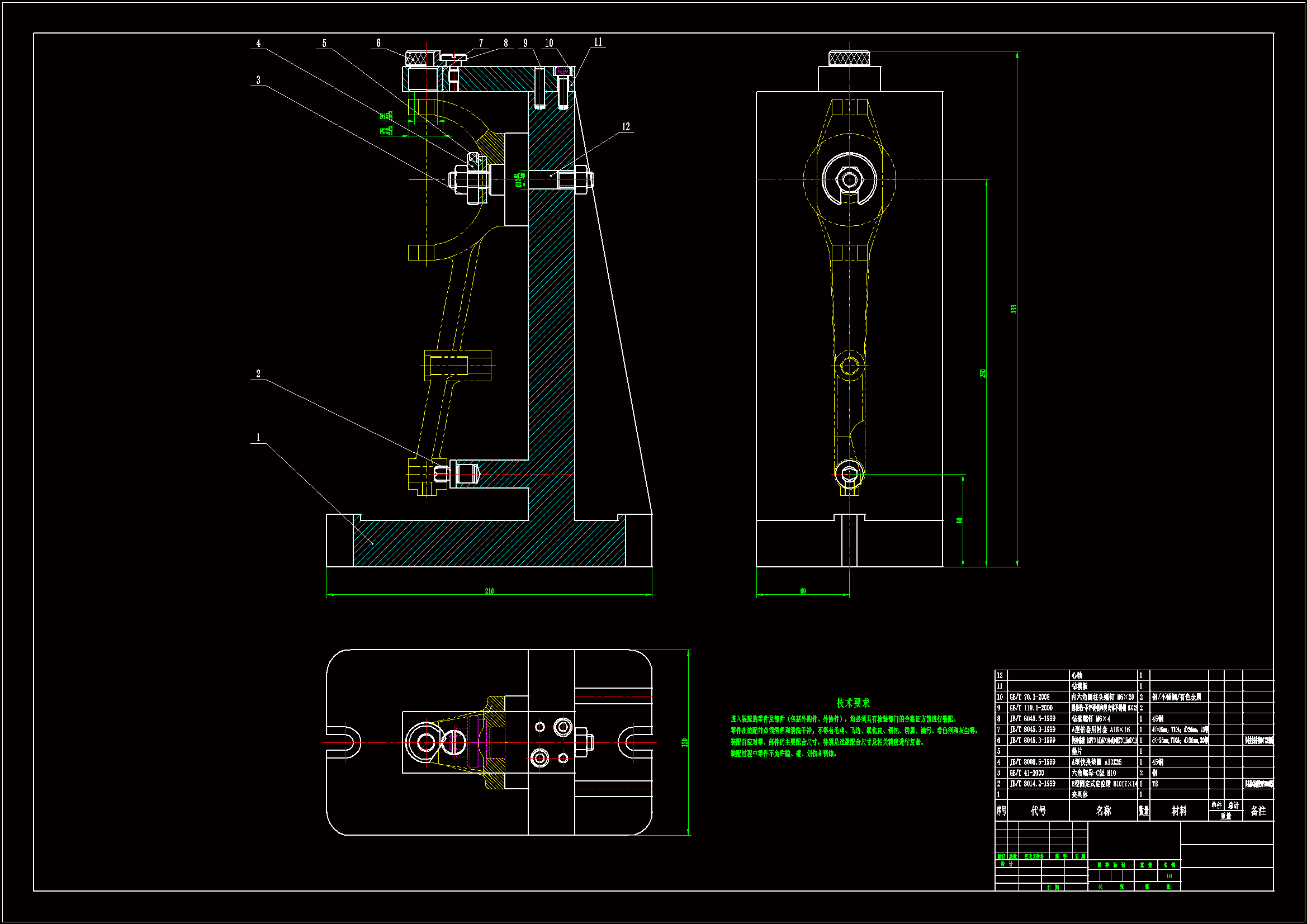Click part number 2 leader label
The width and height of the screenshot is (1307, 924).
point(258,374)
